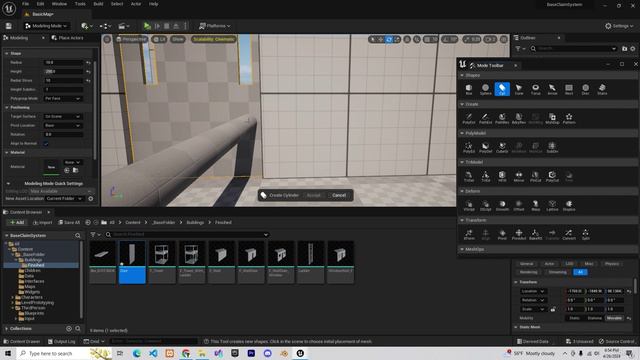This screenshot has width=640, height=360.
Task: Open the Output Log
Action: click(62, 341)
